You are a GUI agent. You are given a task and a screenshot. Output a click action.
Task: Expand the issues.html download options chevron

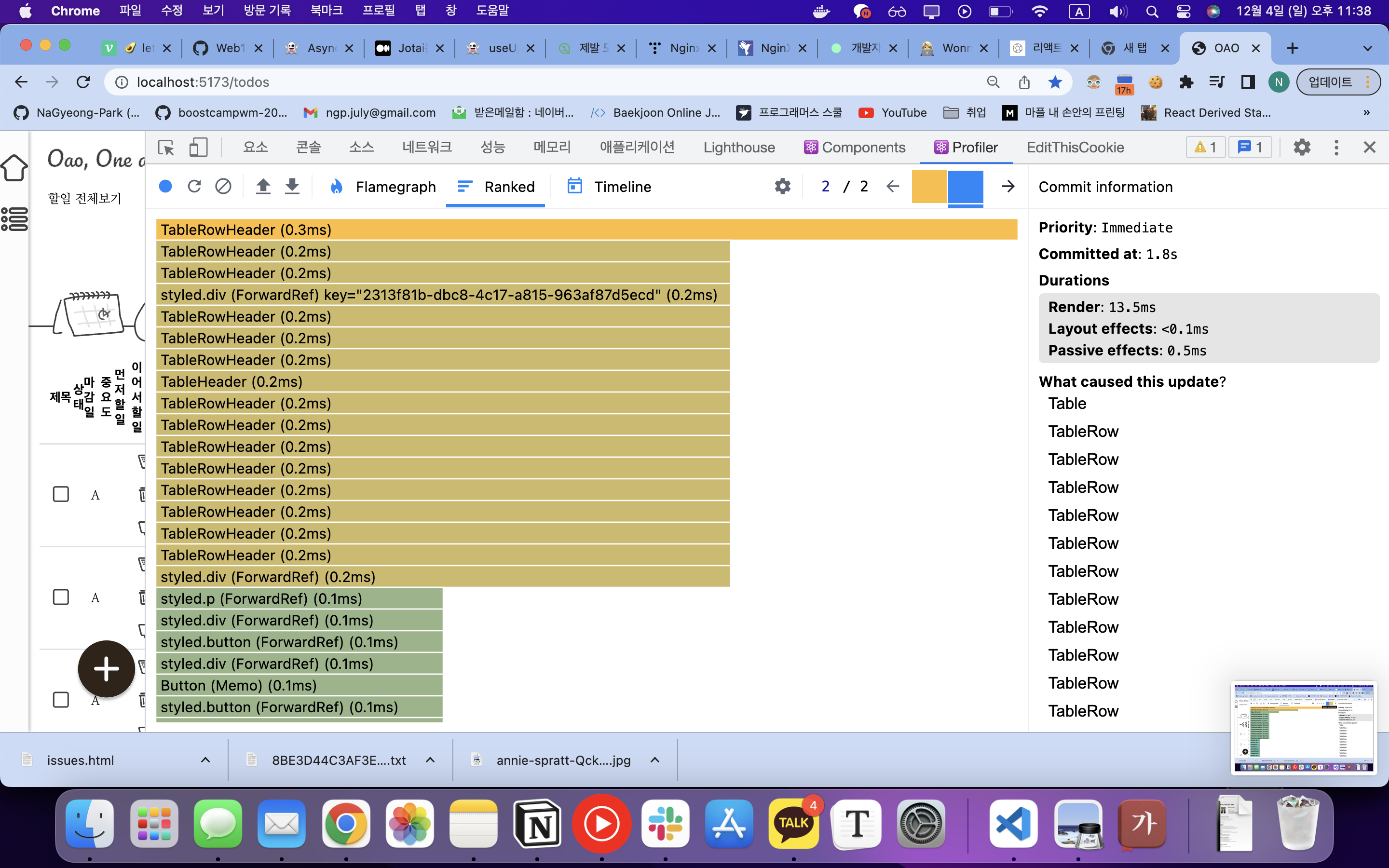205,760
